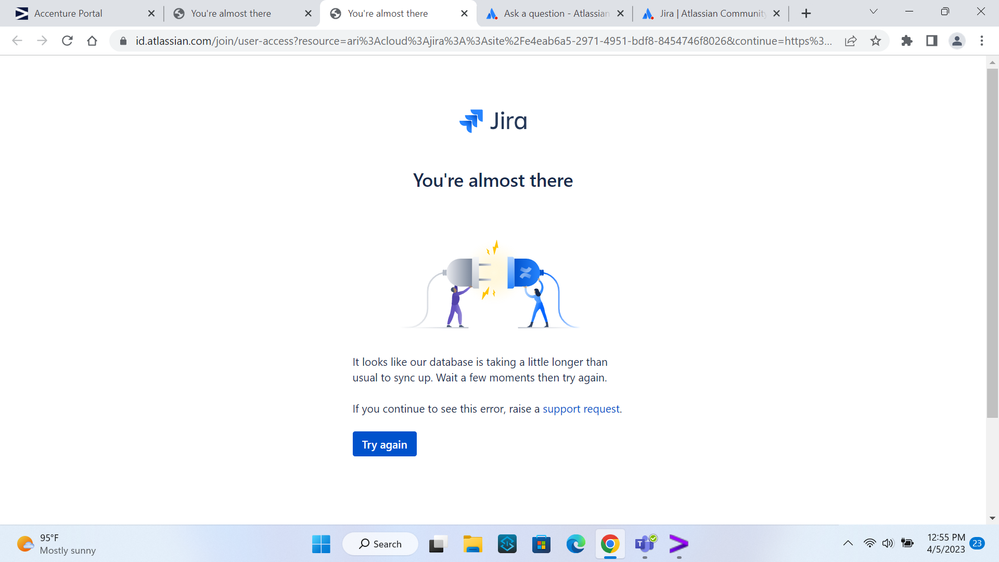Open the Chrome profile menu

[x=956, y=41]
